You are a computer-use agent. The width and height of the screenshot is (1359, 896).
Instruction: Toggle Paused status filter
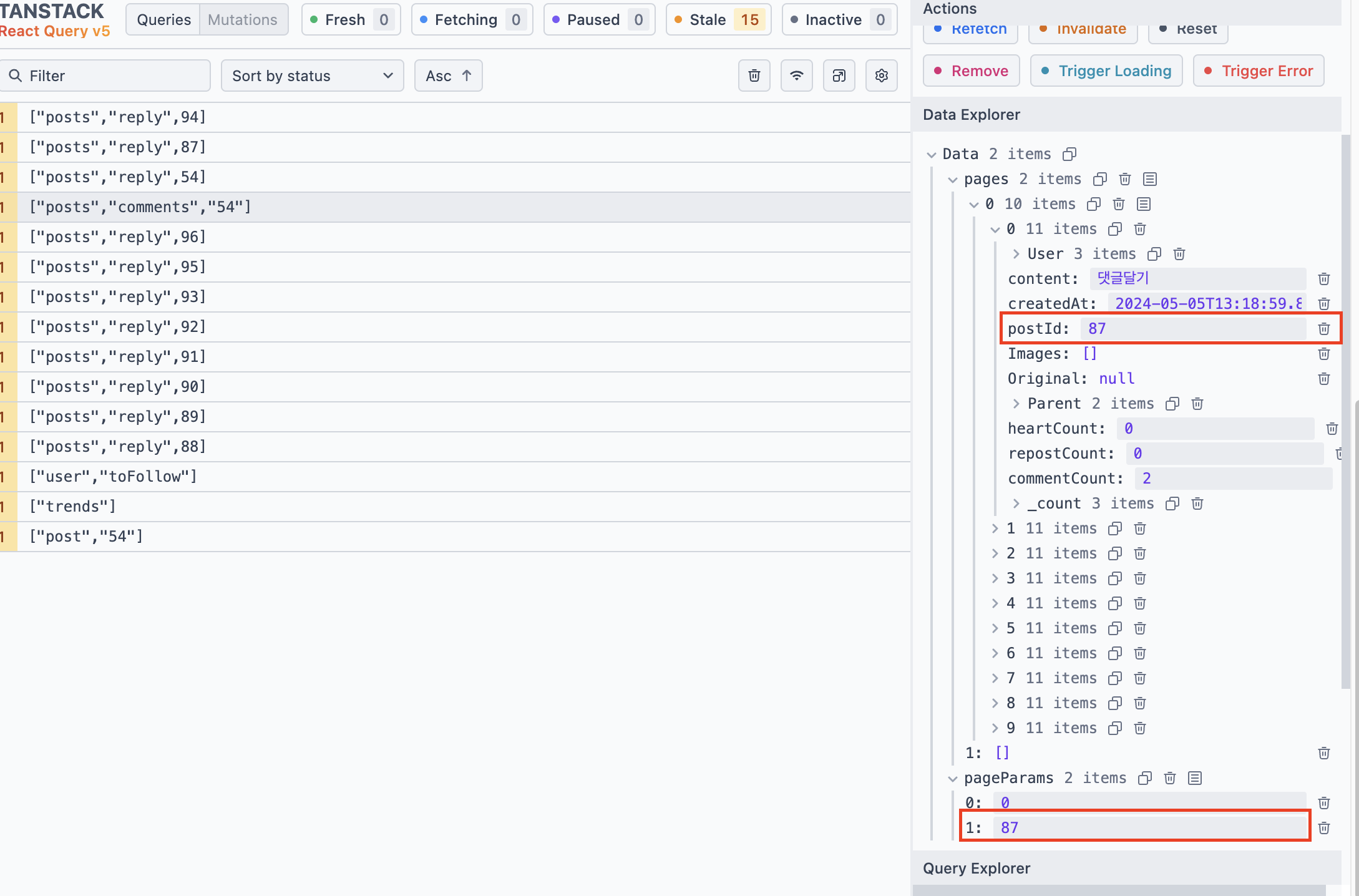click(x=600, y=19)
